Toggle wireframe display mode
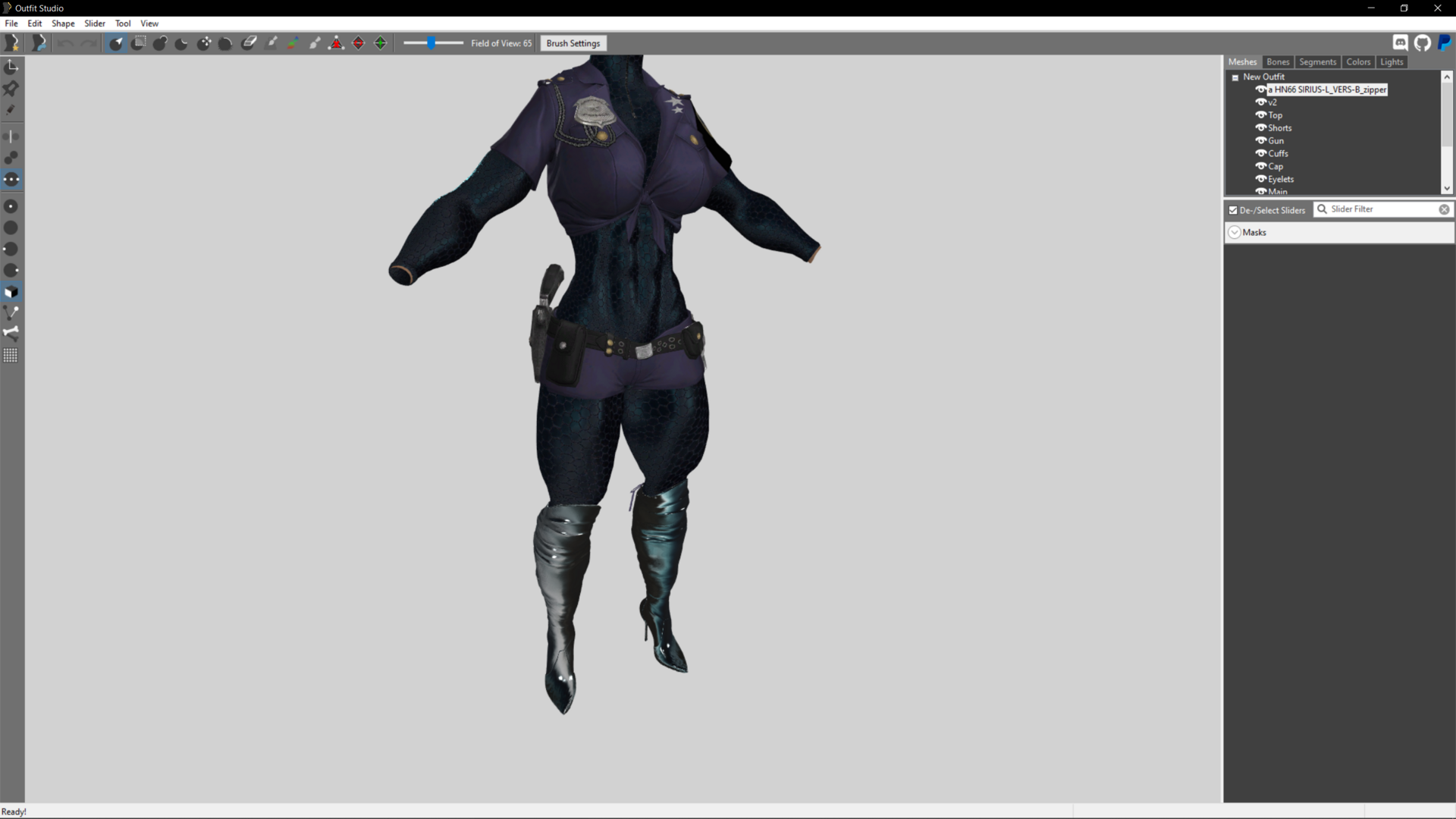This screenshot has width=1456, height=819. pyautogui.click(x=11, y=312)
